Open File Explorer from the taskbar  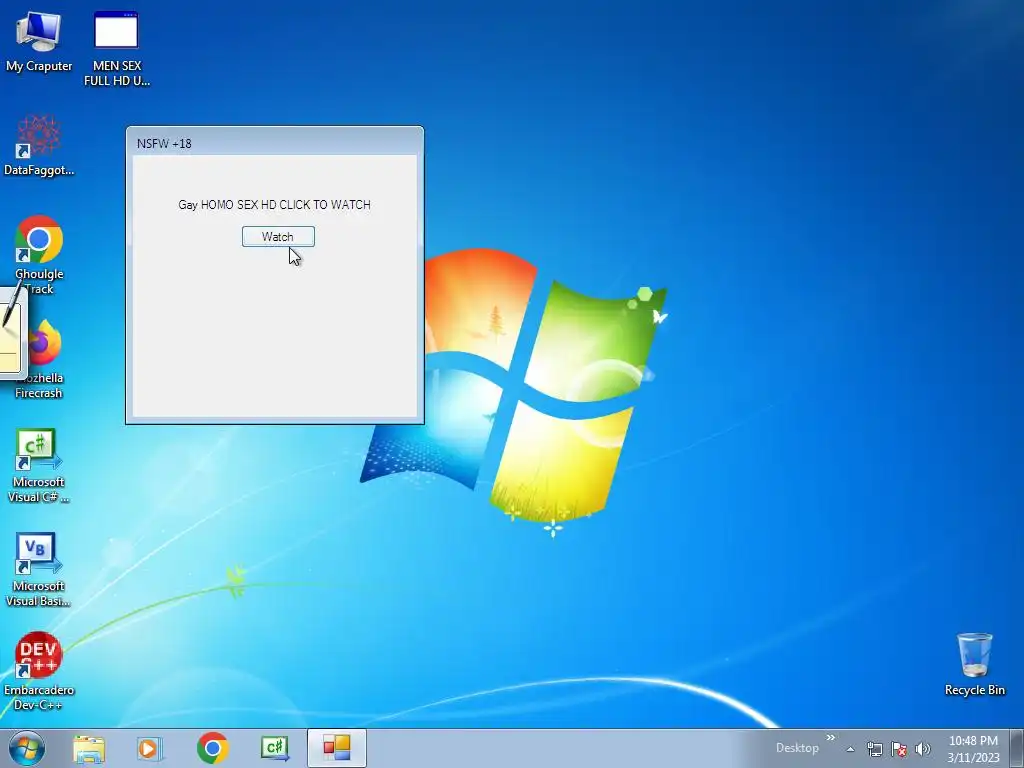click(89, 748)
